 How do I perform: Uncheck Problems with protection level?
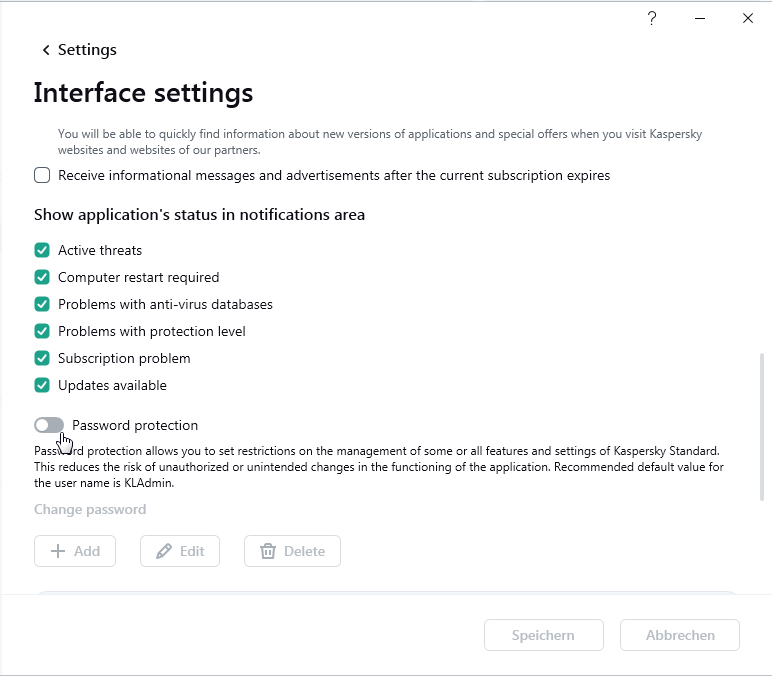pyautogui.click(x=42, y=331)
